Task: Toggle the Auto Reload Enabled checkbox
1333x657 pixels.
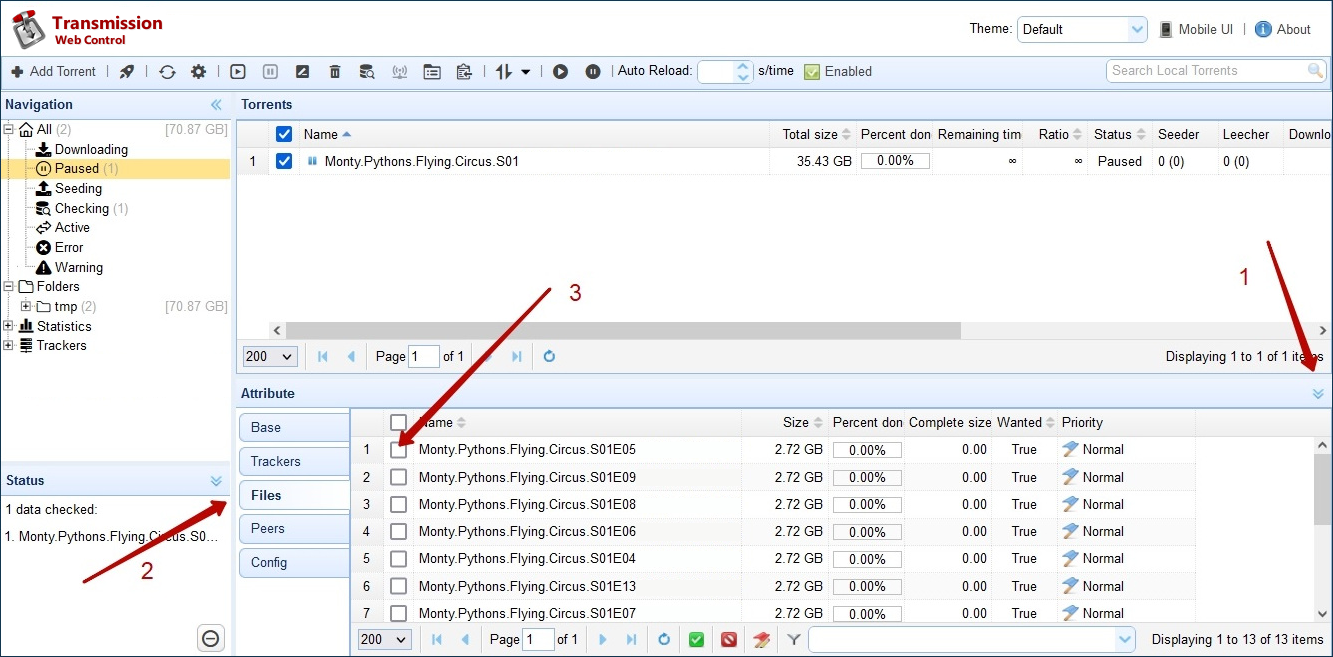Action: (812, 71)
